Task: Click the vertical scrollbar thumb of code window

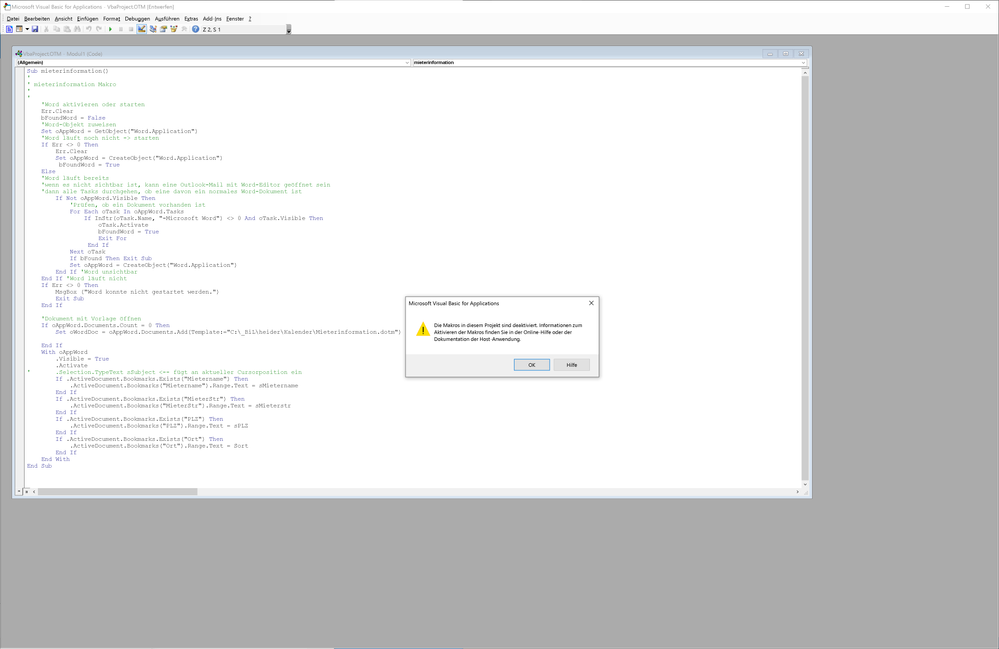Action: (805, 278)
